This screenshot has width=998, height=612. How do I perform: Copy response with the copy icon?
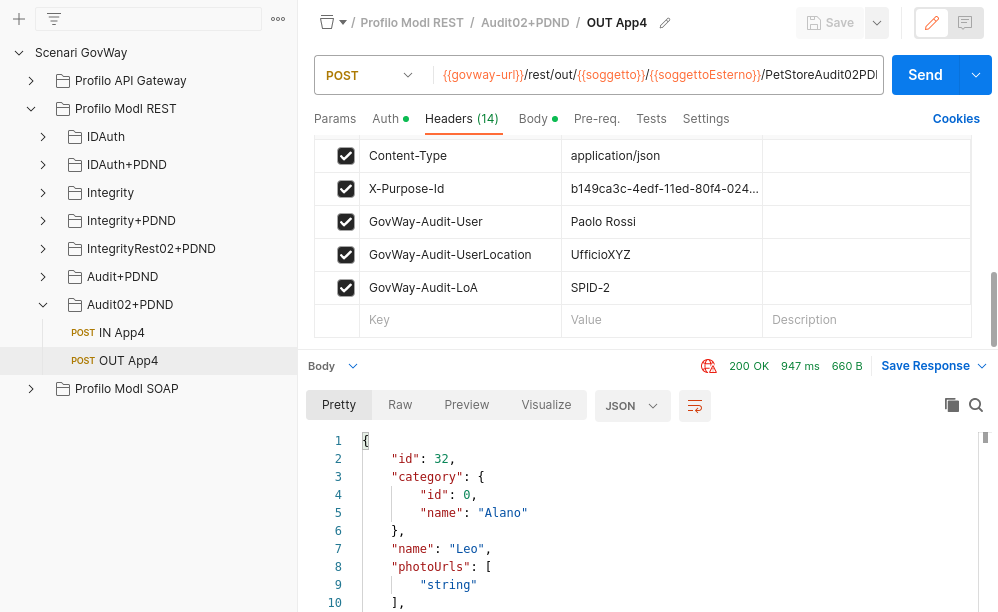pos(952,405)
